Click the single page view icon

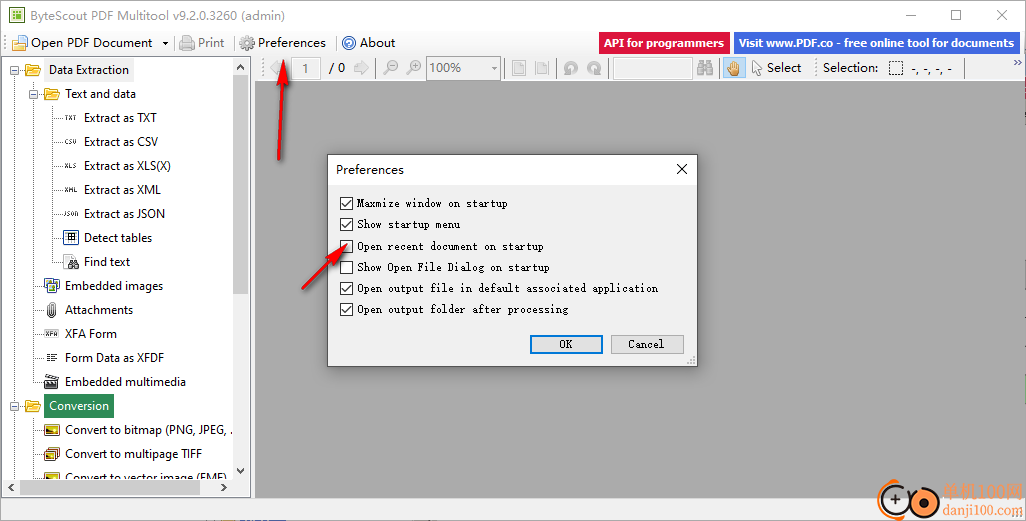point(519,68)
